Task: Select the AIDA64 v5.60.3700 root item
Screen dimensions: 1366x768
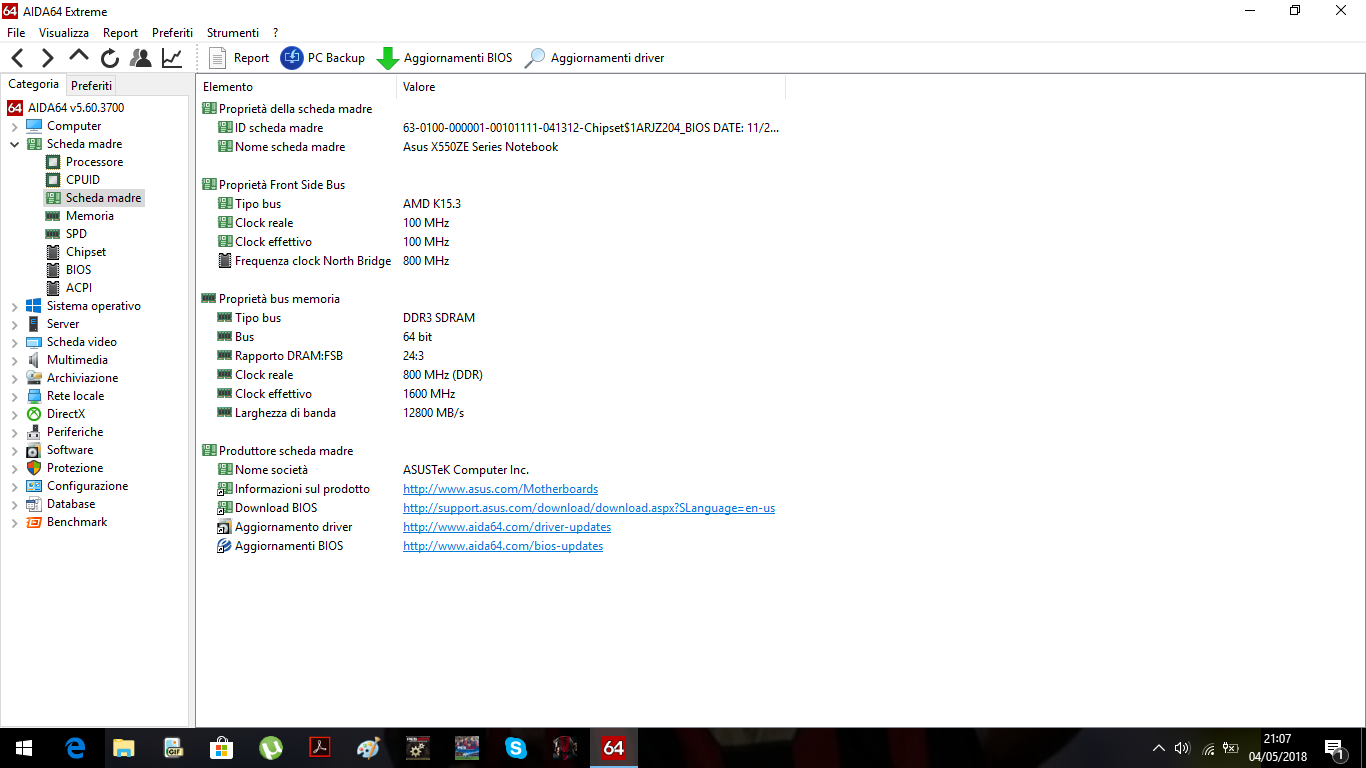Action: [x=76, y=108]
